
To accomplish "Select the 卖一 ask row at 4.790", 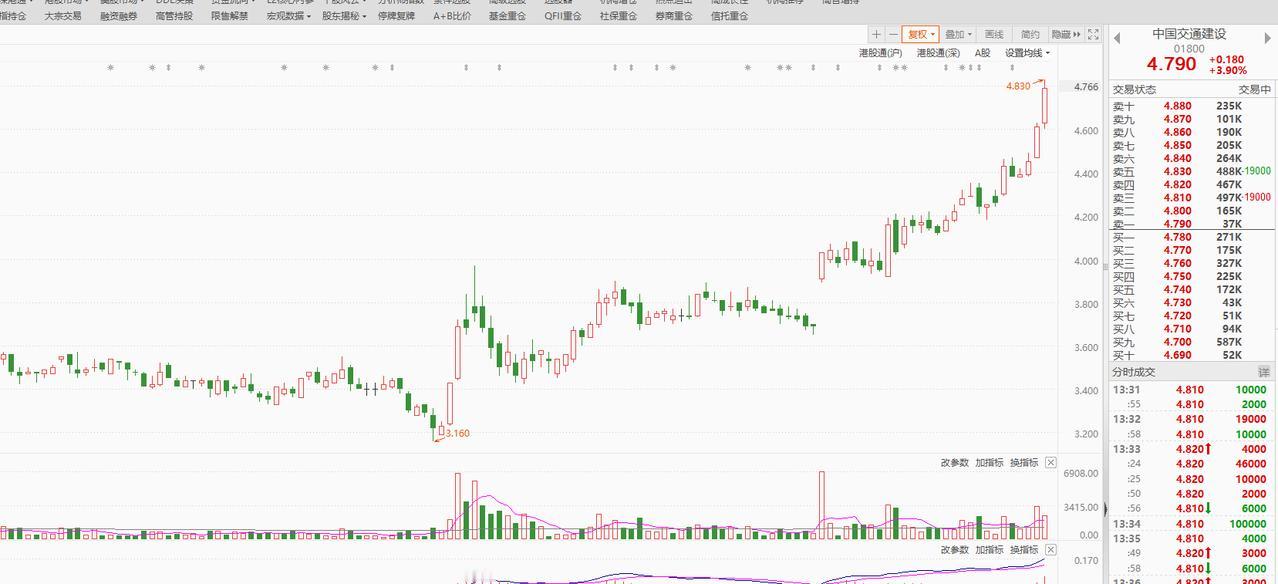I will [1191, 224].
